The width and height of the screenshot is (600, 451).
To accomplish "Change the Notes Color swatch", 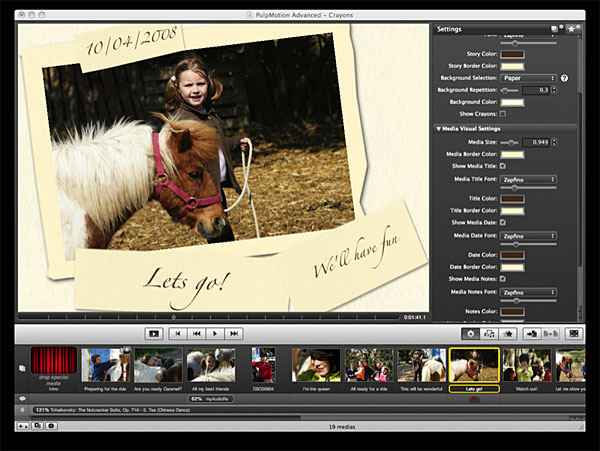I will point(512,312).
